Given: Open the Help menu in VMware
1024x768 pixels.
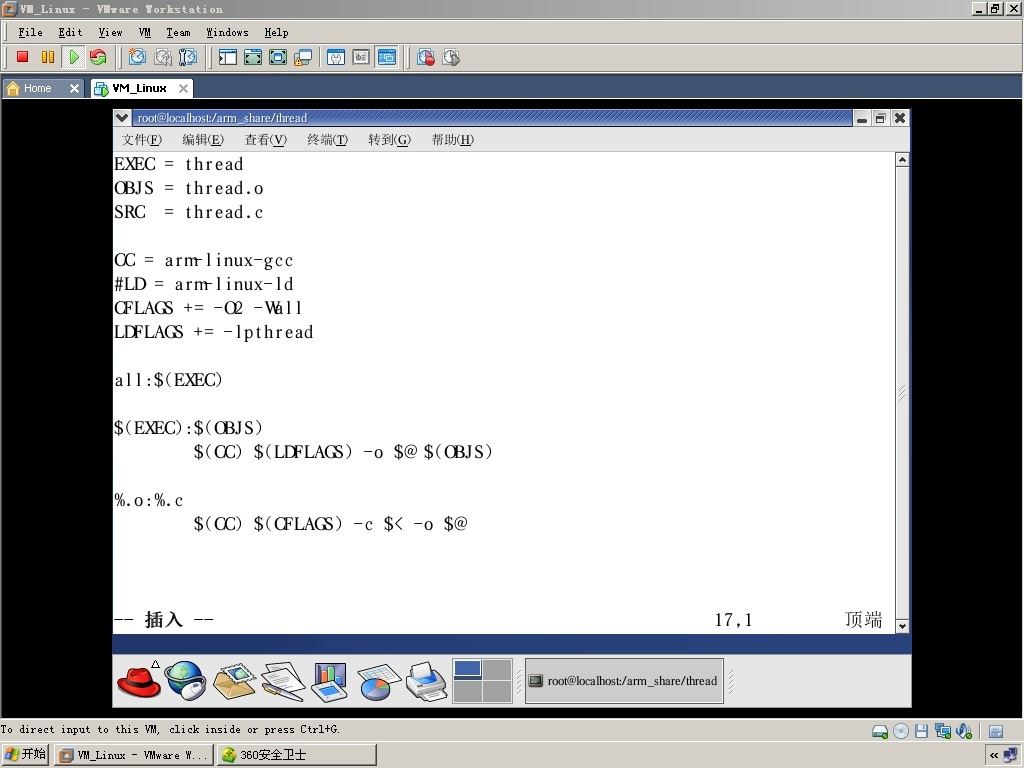Looking at the screenshot, I should [x=276, y=32].
